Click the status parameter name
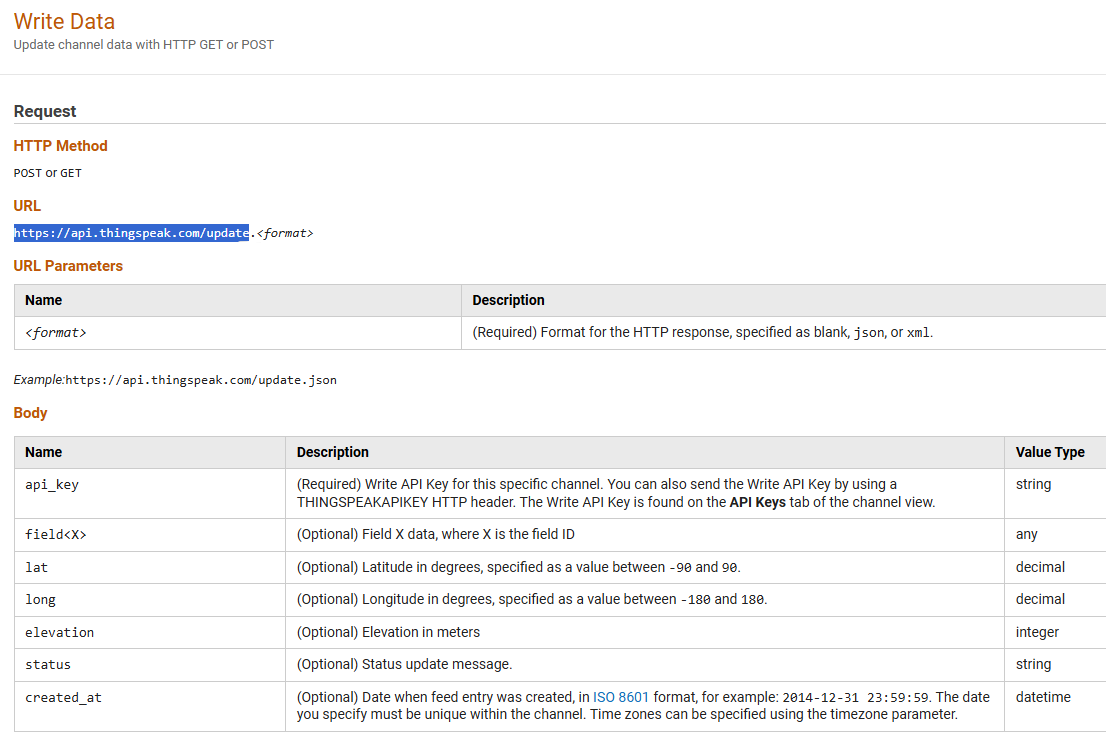This screenshot has height=734, width=1106. tap(48, 664)
